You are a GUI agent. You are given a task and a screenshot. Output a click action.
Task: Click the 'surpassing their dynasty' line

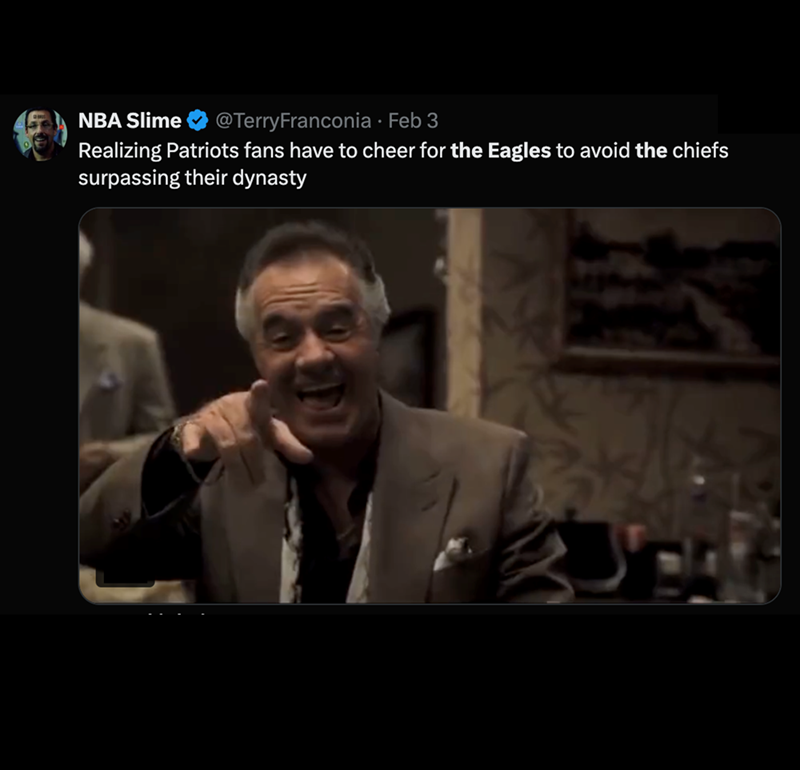pyautogui.click(x=192, y=178)
